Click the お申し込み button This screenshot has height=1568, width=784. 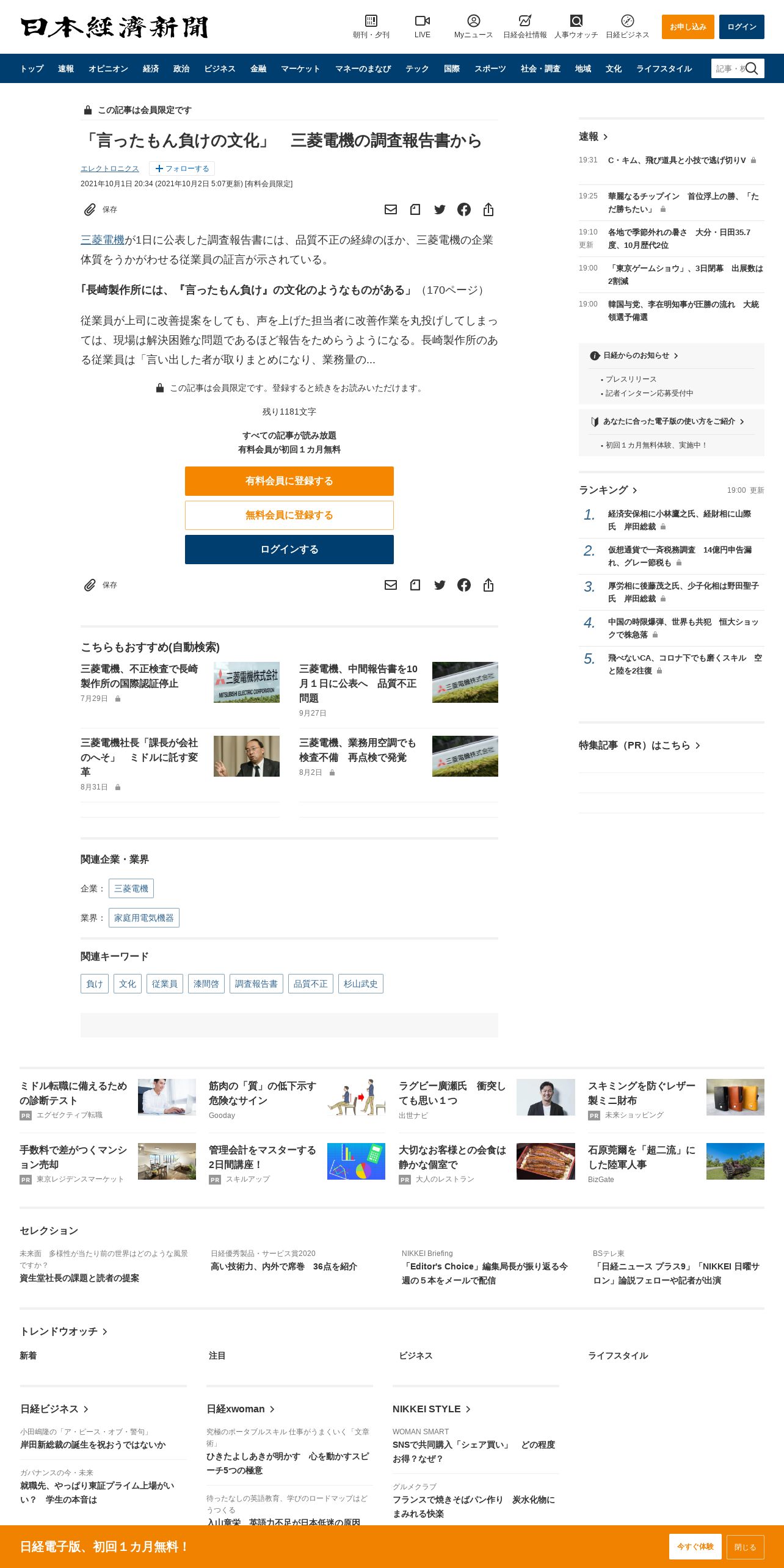pyautogui.click(x=688, y=27)
